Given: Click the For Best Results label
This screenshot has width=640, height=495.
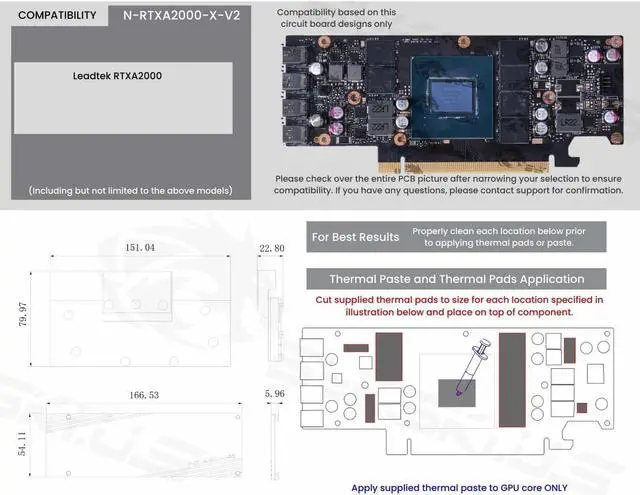Looking at the screenshot, I should [355, 237].
